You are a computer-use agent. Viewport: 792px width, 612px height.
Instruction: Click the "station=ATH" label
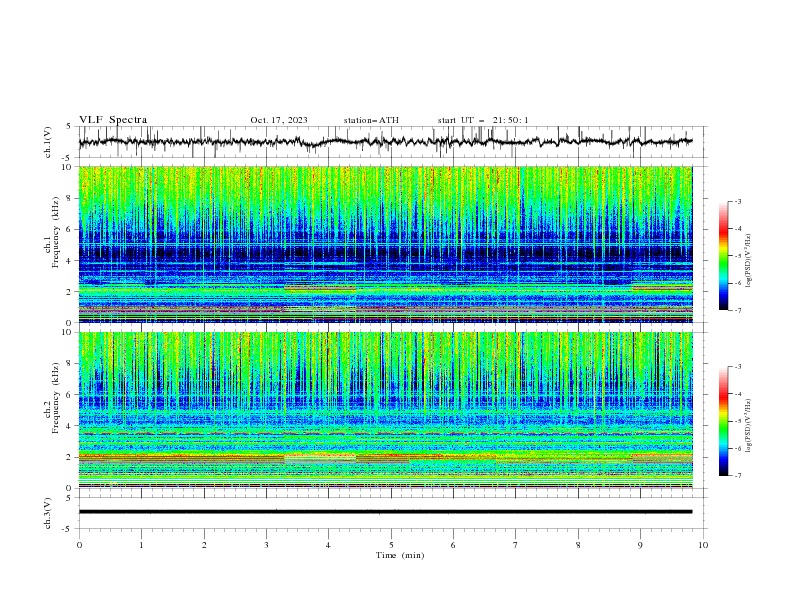(x=371, y=120)
